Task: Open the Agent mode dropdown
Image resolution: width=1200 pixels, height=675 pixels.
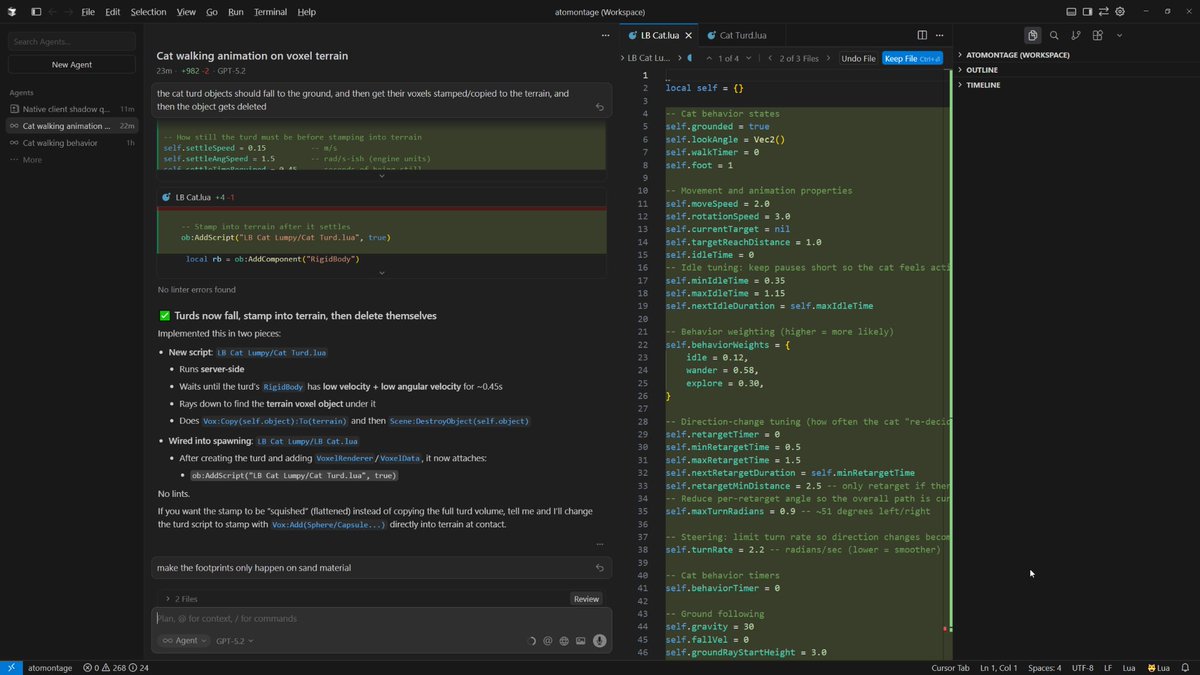Action: point(185,641)
